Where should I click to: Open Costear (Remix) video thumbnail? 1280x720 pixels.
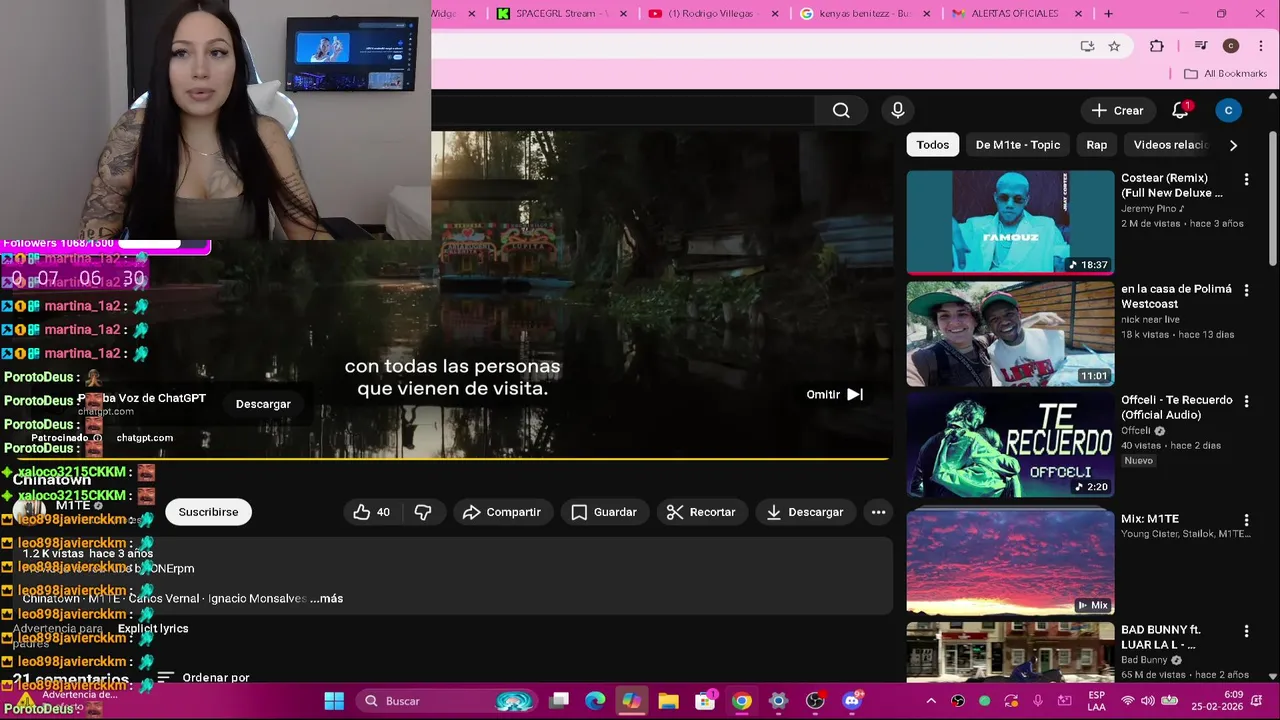pos(1010,222)
